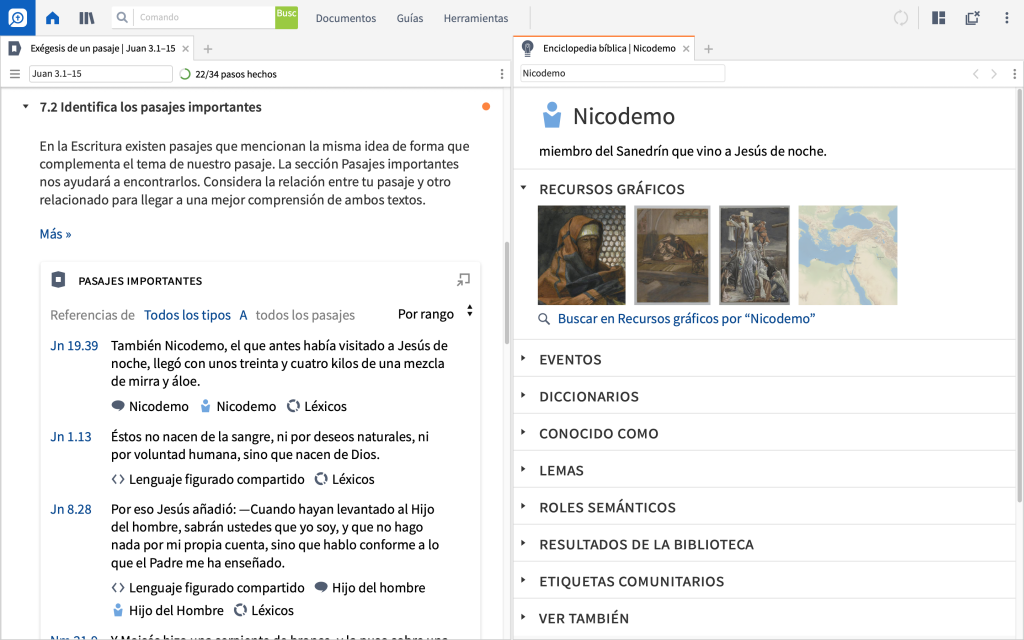Open the hamburger menu of the exegesis guide
Screen dimensions: 1024x640
pyautogui.click(x=15, y=73)
